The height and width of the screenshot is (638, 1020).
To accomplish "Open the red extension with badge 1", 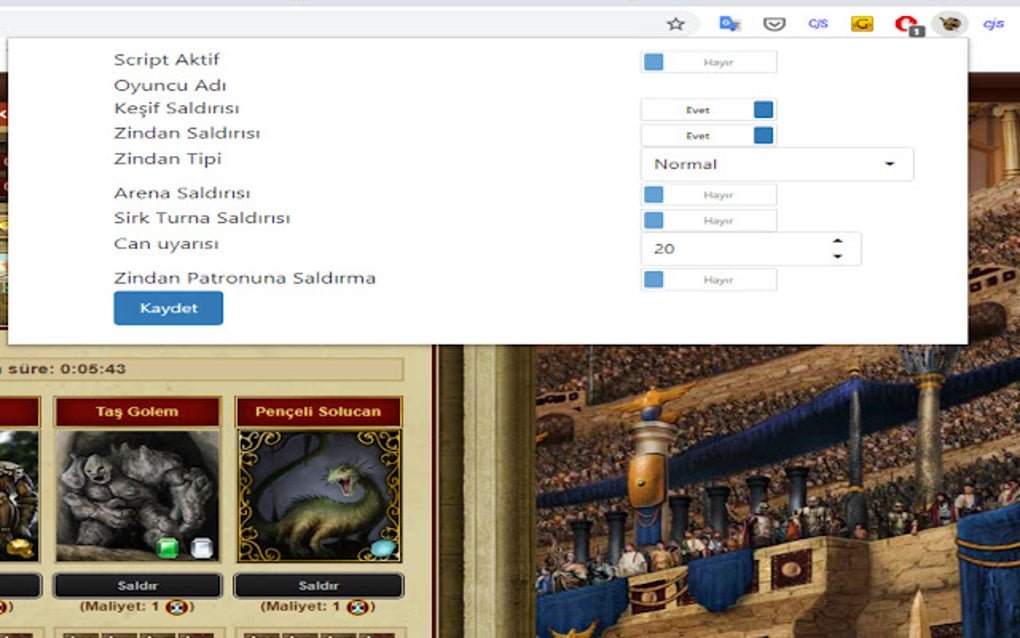I will (909, 25).
